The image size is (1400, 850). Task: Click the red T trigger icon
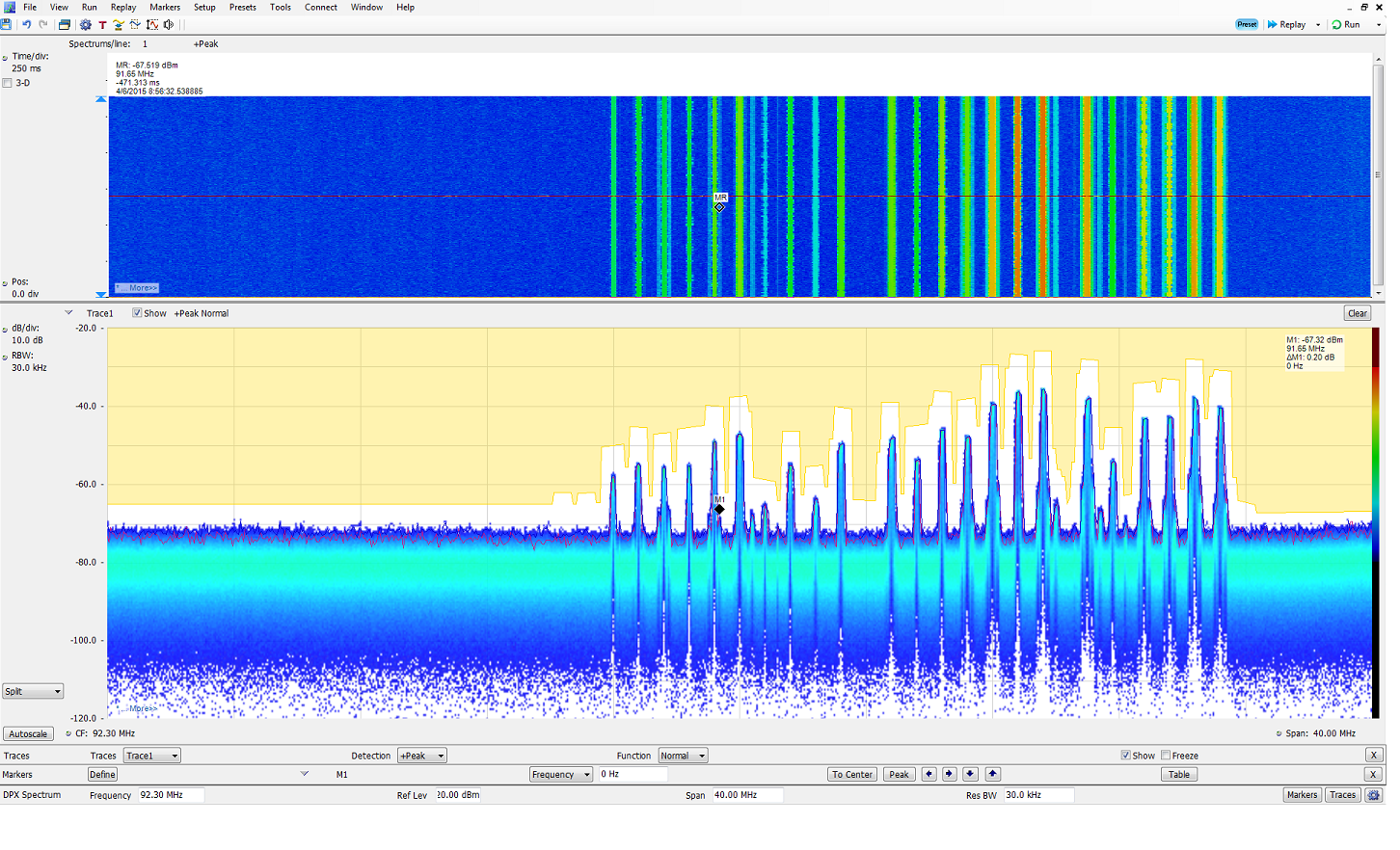pos(102,24)
